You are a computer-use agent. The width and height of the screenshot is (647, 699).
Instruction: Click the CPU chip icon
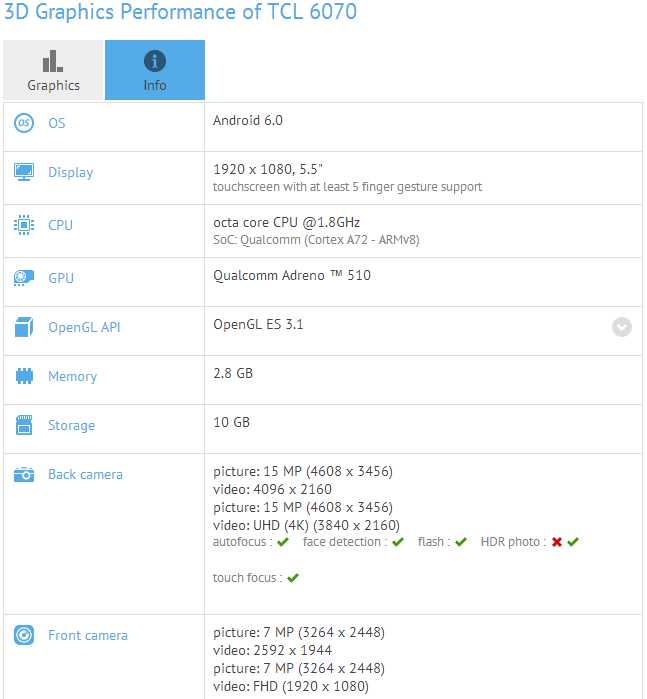coord(24,225)
